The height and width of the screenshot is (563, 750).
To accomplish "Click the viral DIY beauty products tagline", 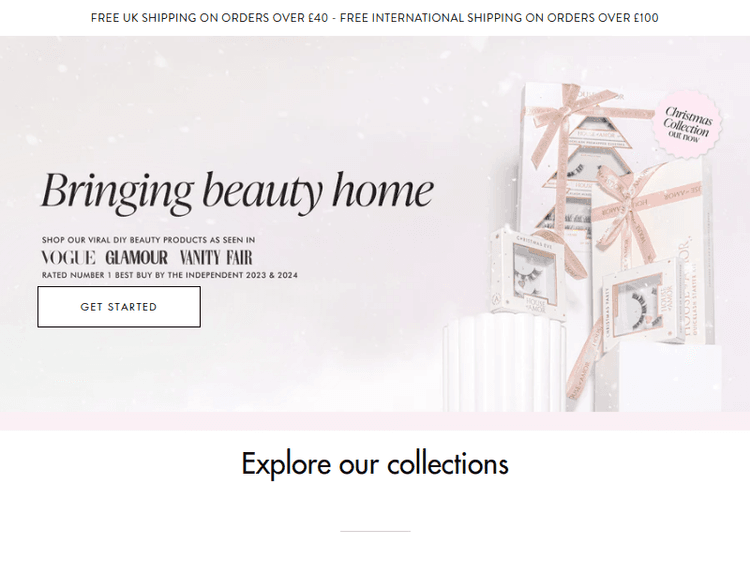I will (x=148, y=240).
